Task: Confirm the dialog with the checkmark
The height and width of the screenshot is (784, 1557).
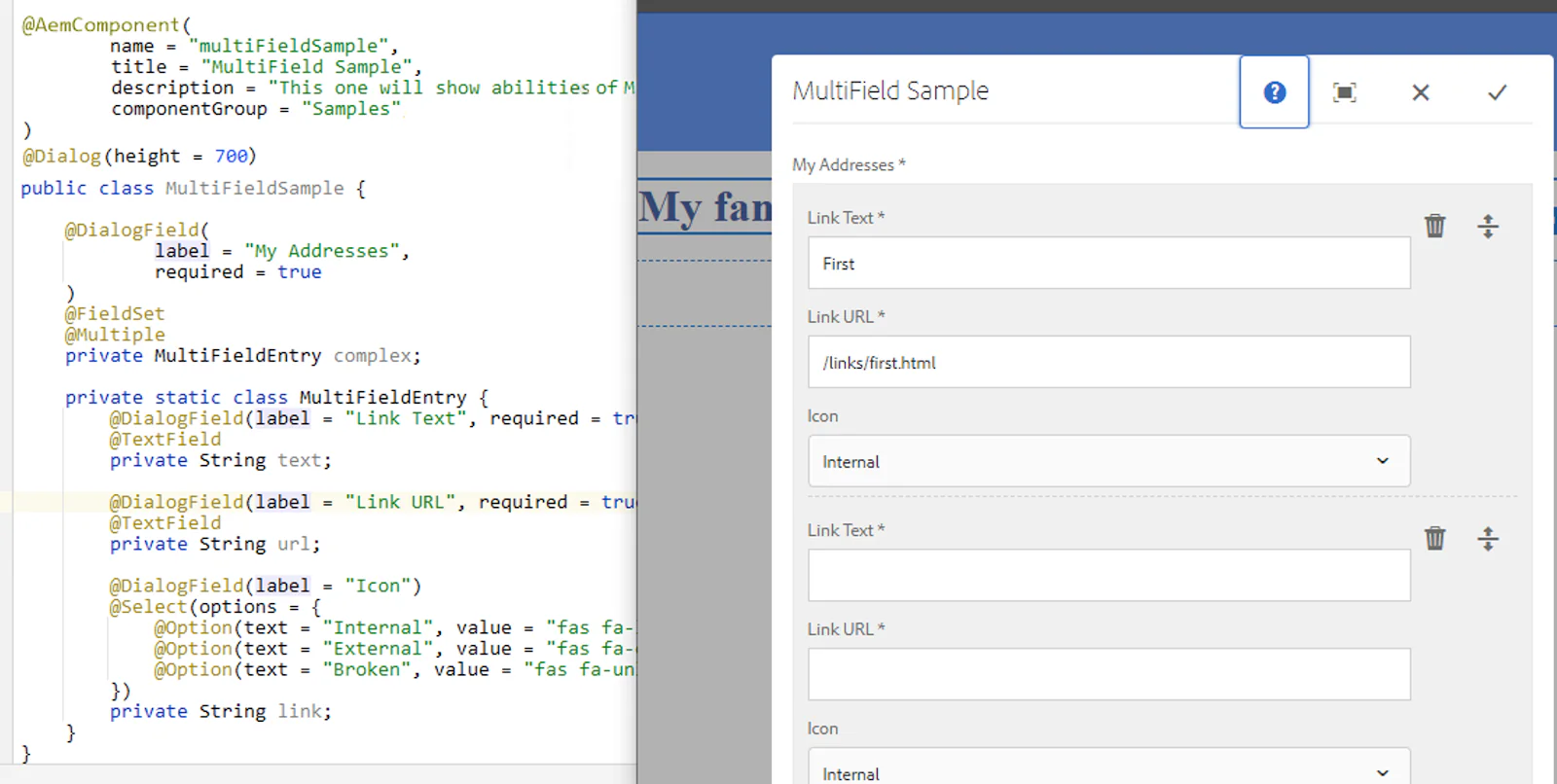Action: click(x=1497, y=92)
